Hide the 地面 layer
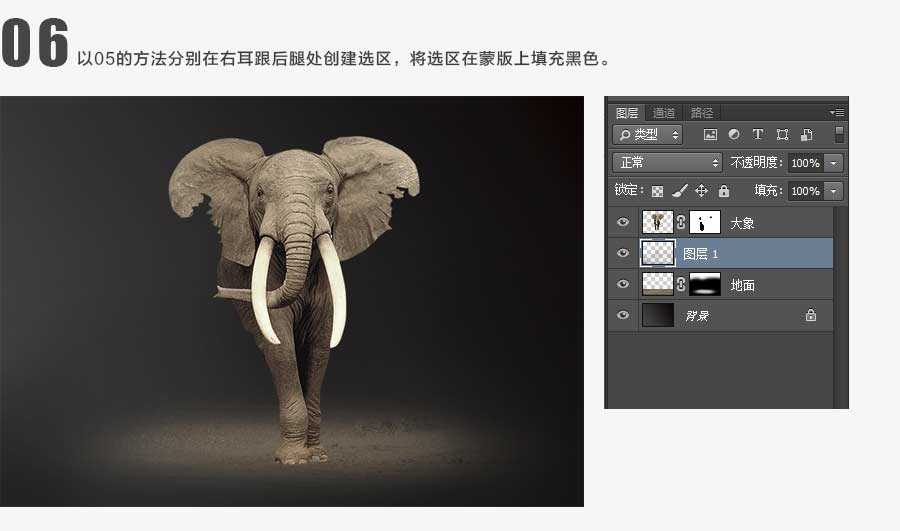 (623, 284)
